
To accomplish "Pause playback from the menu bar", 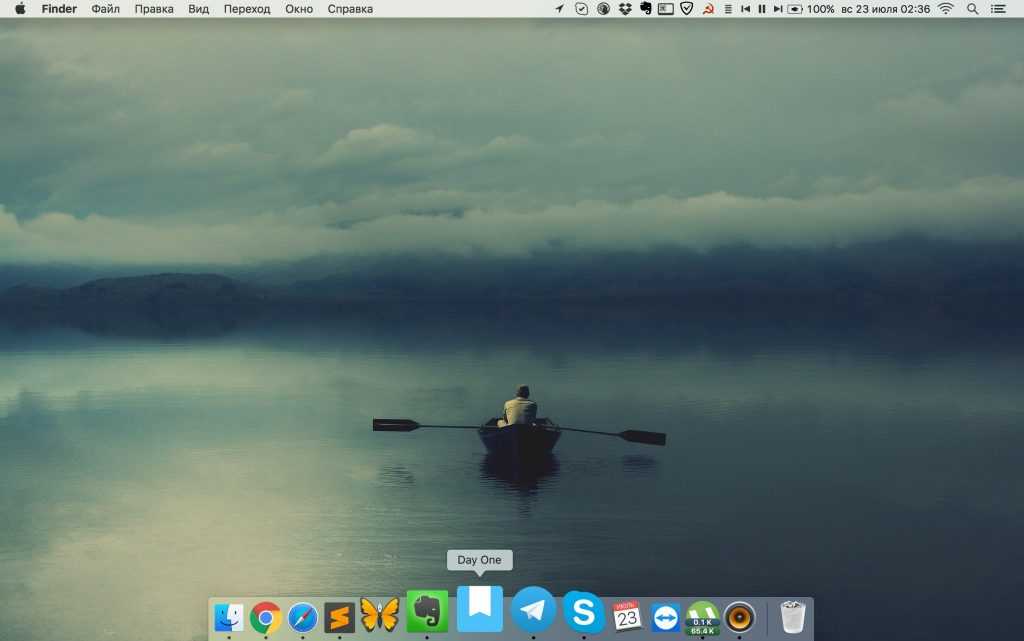I will 761,9.
